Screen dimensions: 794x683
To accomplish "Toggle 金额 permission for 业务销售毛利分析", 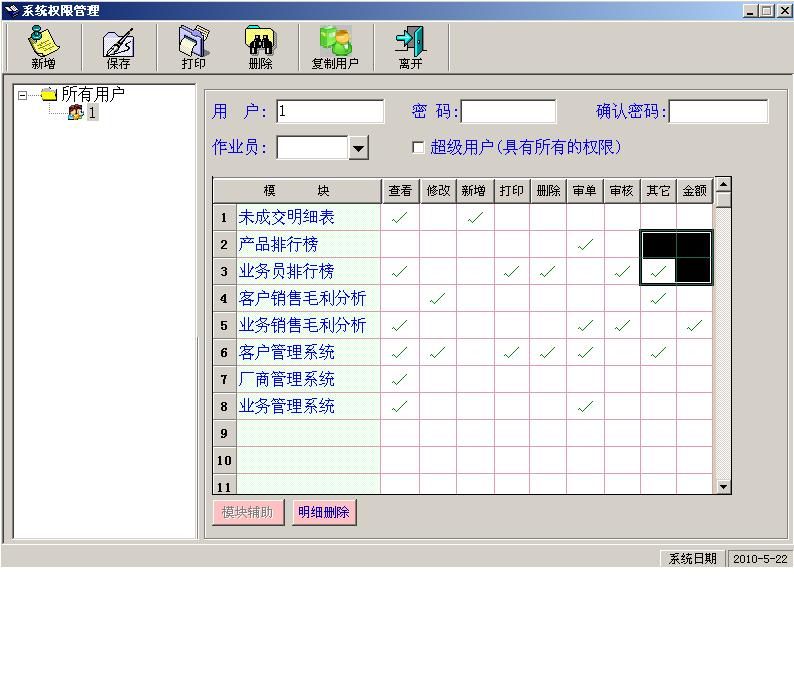I will tap(694, 325).
